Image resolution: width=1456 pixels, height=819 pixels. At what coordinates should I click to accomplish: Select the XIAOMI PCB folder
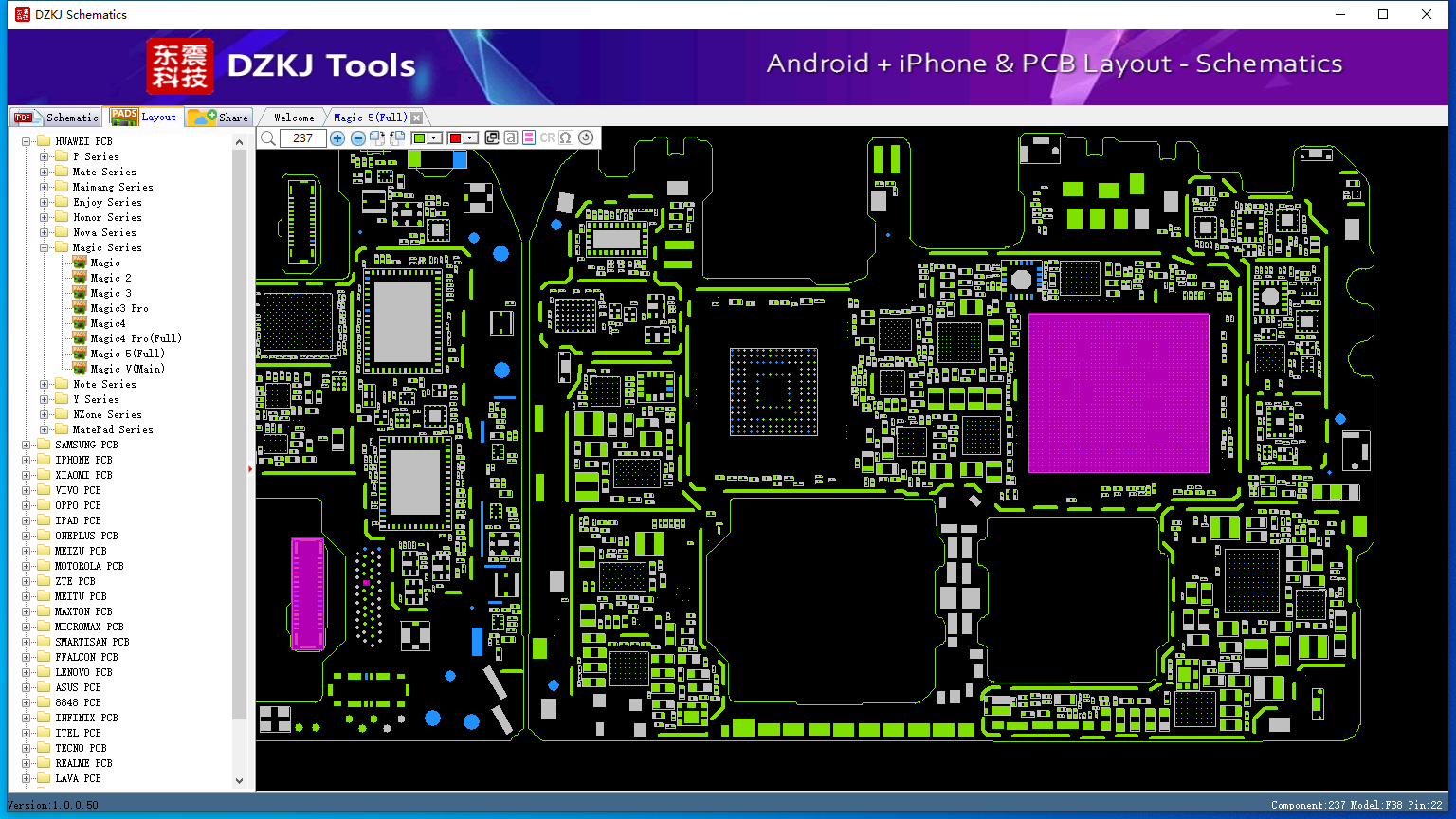83,475
